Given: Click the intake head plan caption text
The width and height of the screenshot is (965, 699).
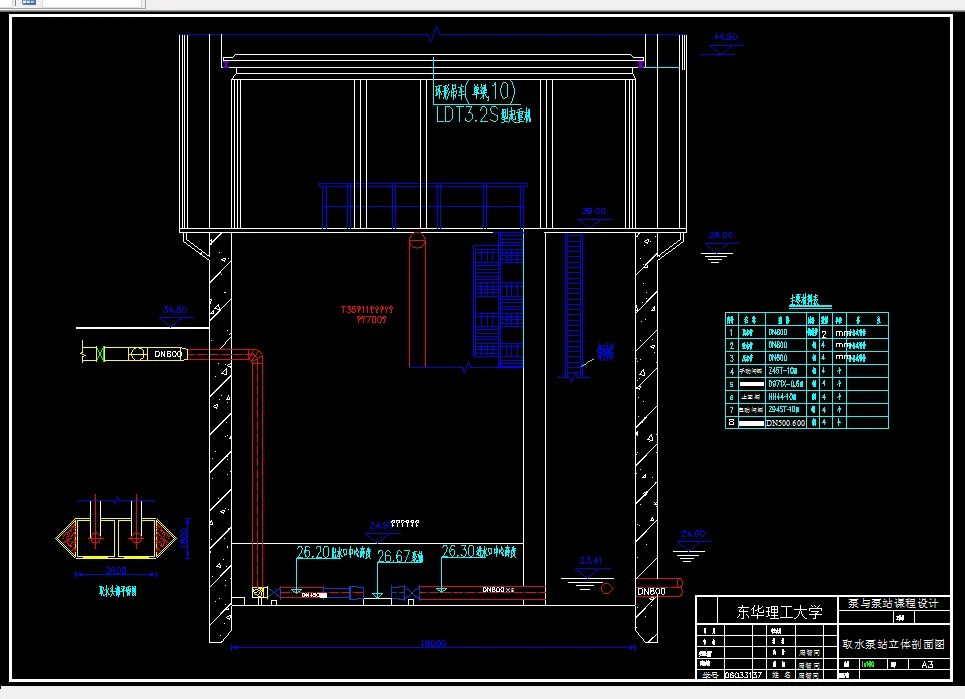Looking at the screenshot, I should (x=118, y=591).
